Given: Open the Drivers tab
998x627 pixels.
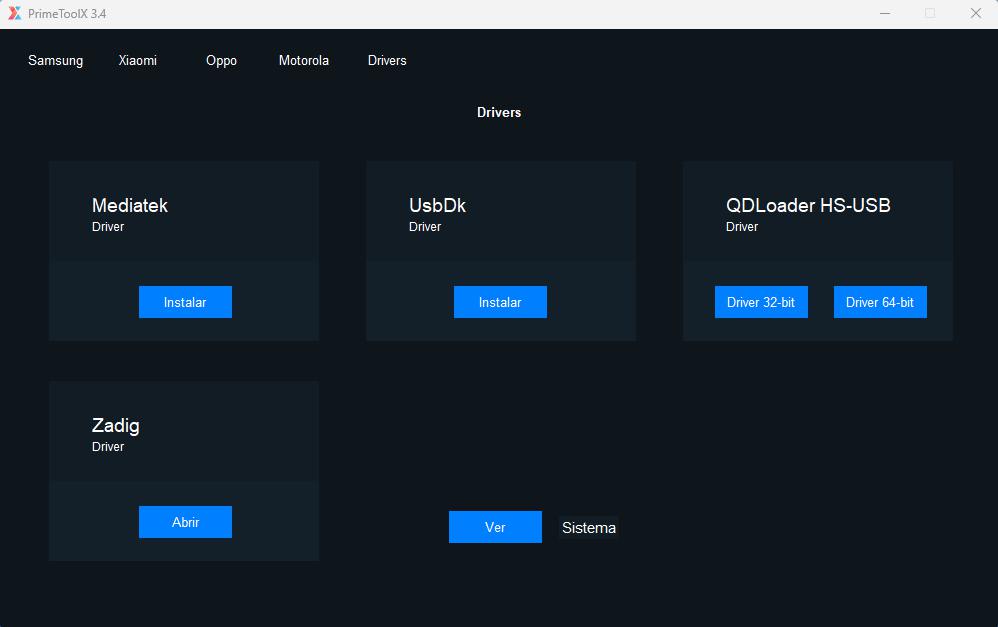Looking at the screenshot, I should point(387,60).
